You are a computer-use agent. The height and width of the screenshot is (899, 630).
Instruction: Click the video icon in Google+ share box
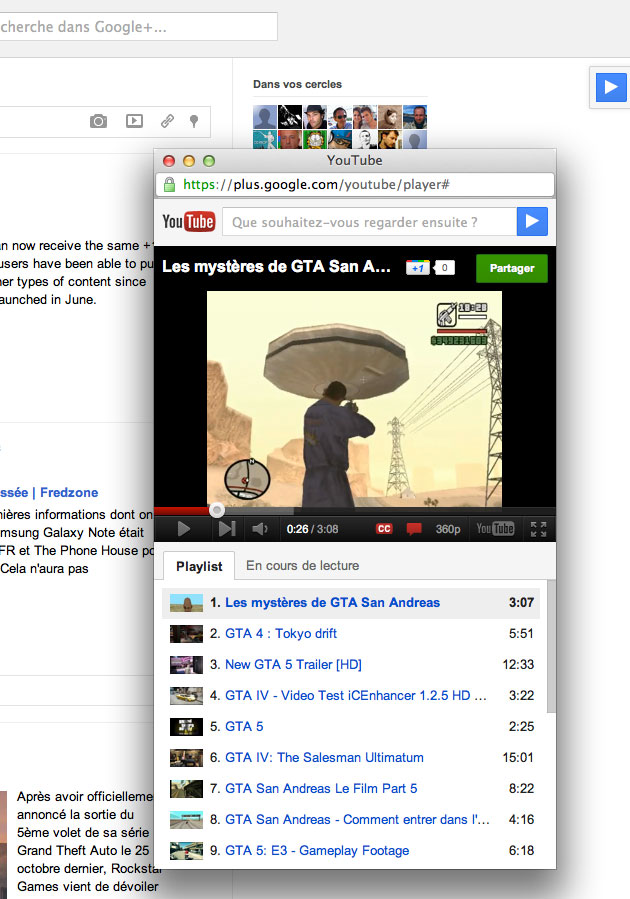pyautogui.click(x=134, y=120)
